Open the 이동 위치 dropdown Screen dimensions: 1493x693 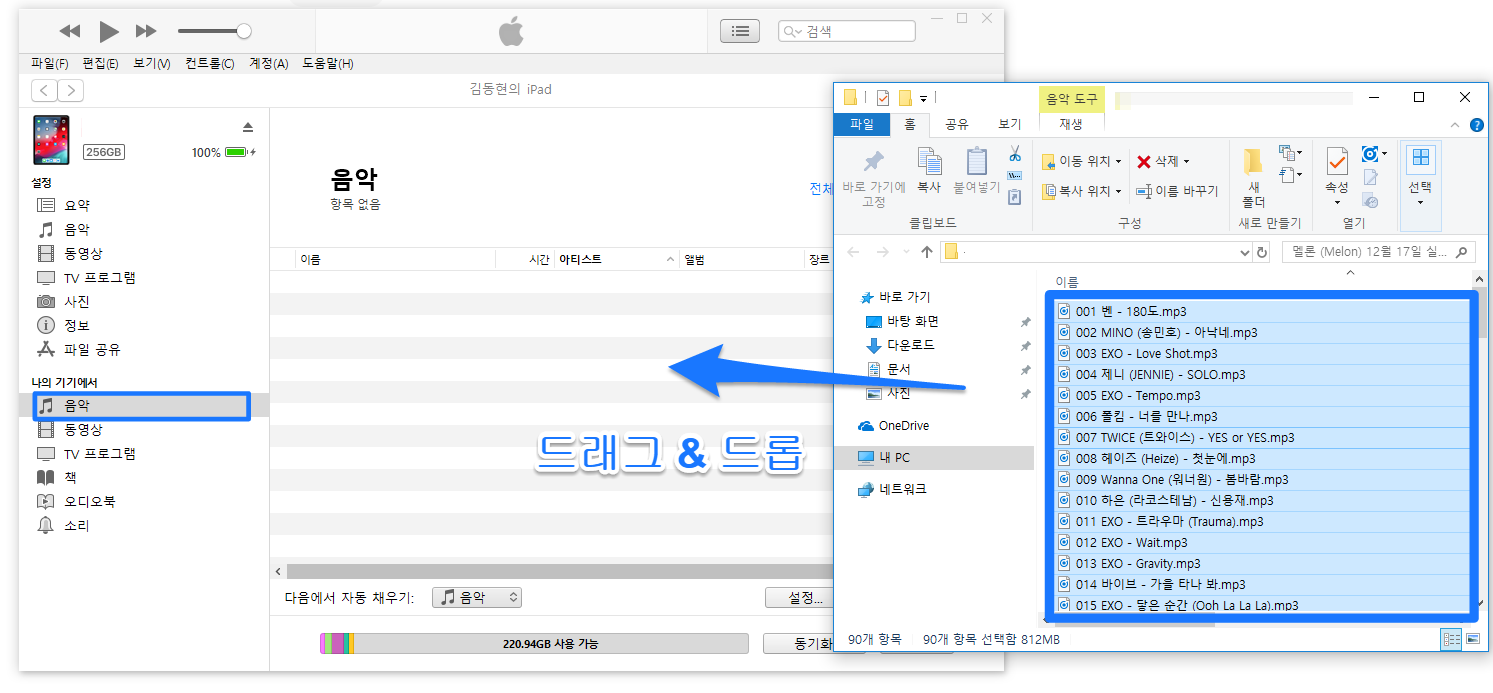click(1081, 161)
